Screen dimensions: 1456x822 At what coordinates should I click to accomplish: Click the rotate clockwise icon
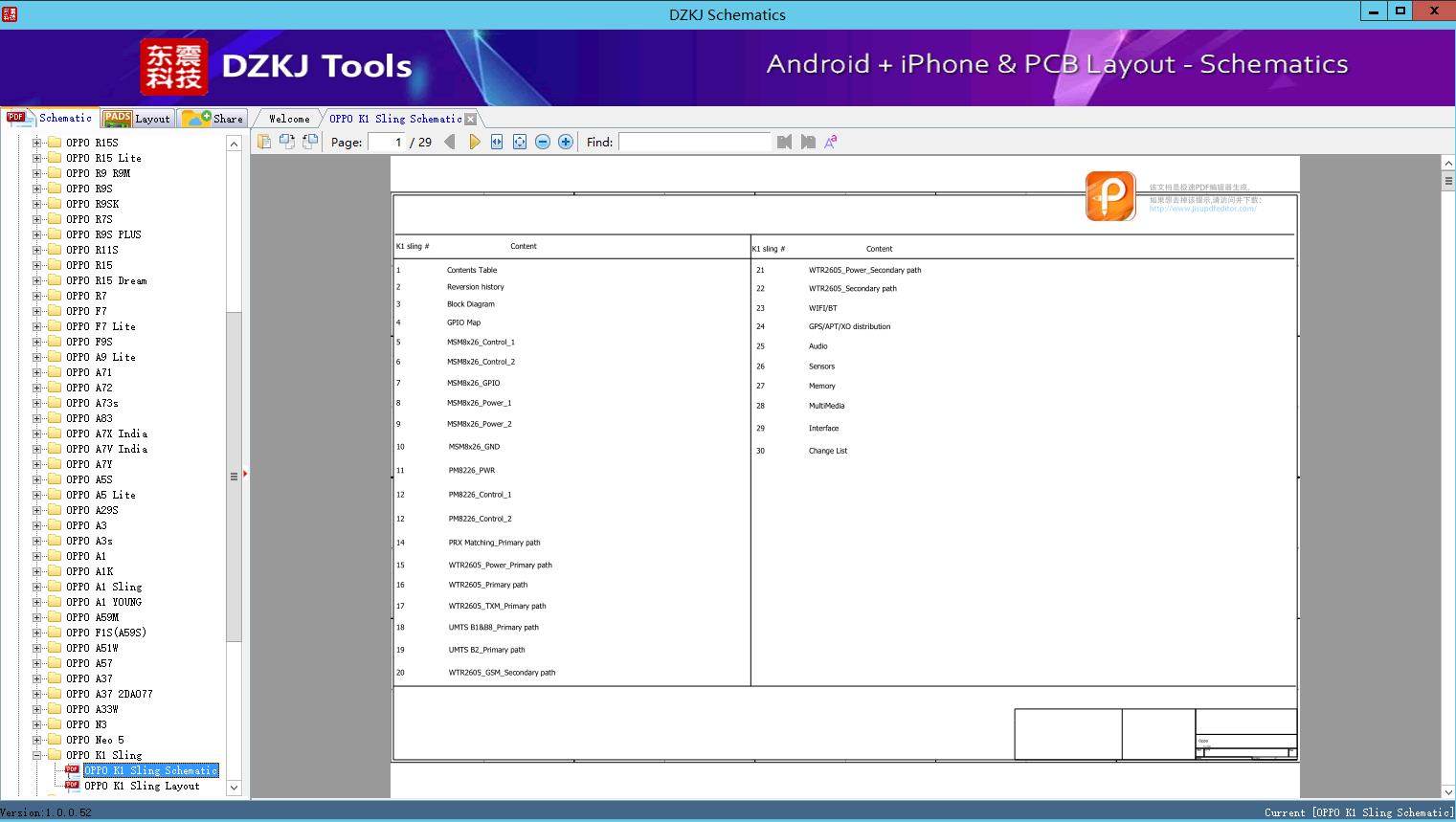310,142
